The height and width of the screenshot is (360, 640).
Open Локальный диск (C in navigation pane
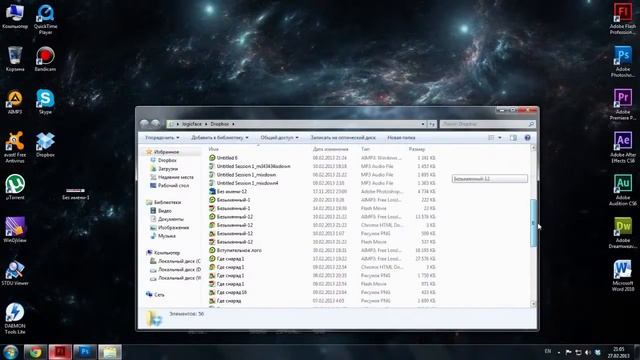(x=179, y=261)
